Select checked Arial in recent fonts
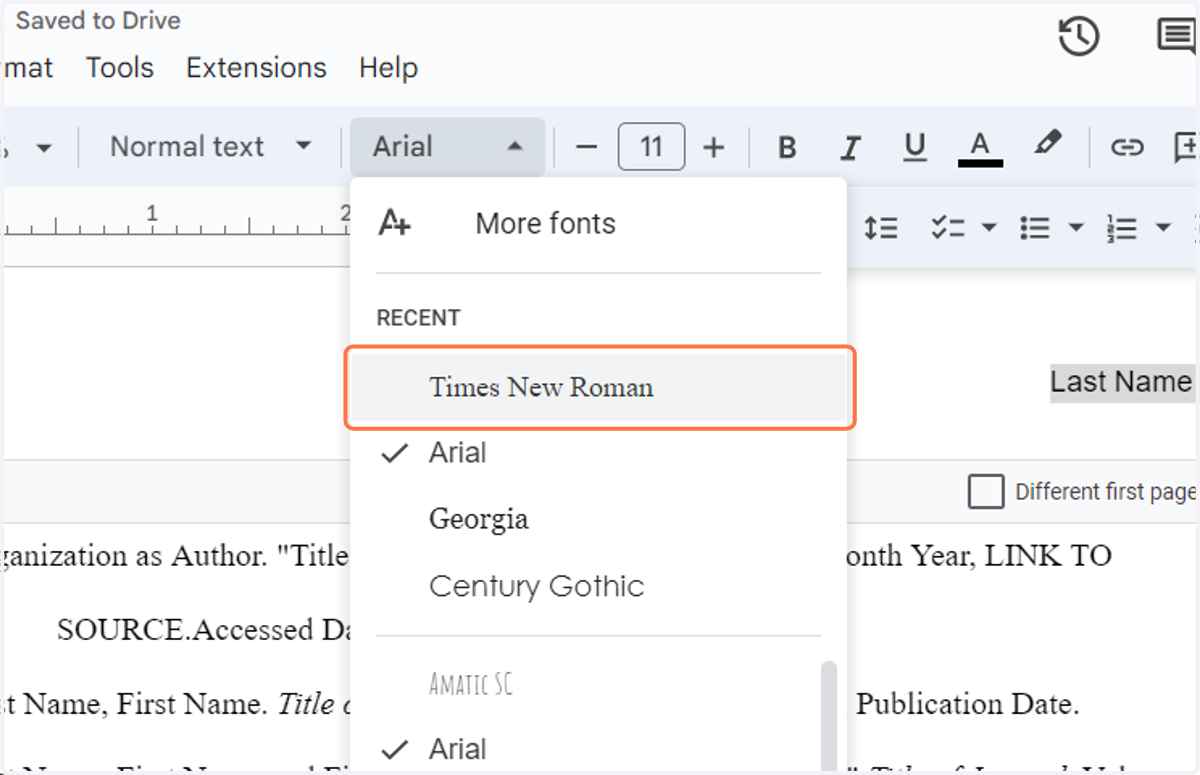1200x775 pixels. point(598,453)
